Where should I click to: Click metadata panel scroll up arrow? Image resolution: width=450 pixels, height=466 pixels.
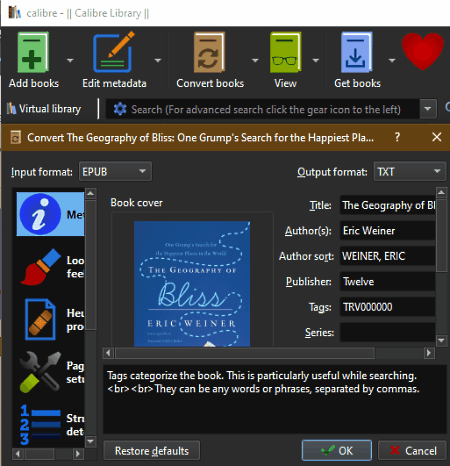[x=441, y=192]
